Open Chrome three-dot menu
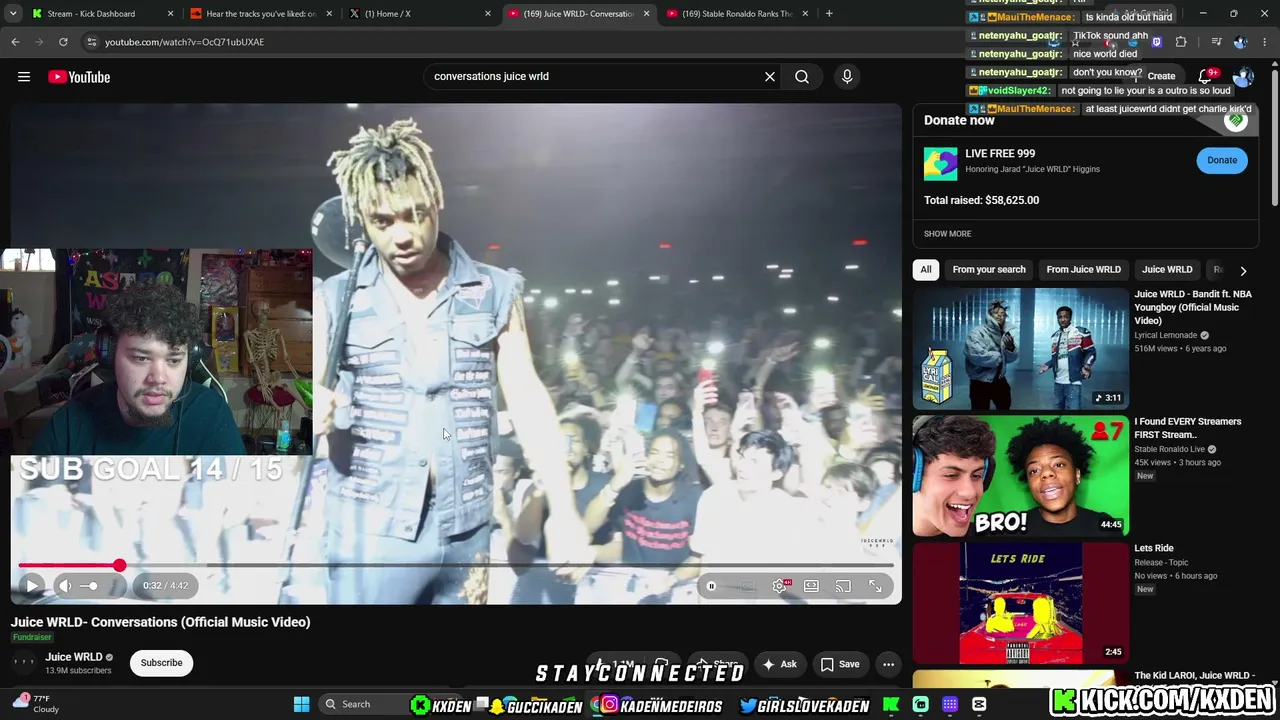This screenshot has width=1280, height=720. (1265, 42)
